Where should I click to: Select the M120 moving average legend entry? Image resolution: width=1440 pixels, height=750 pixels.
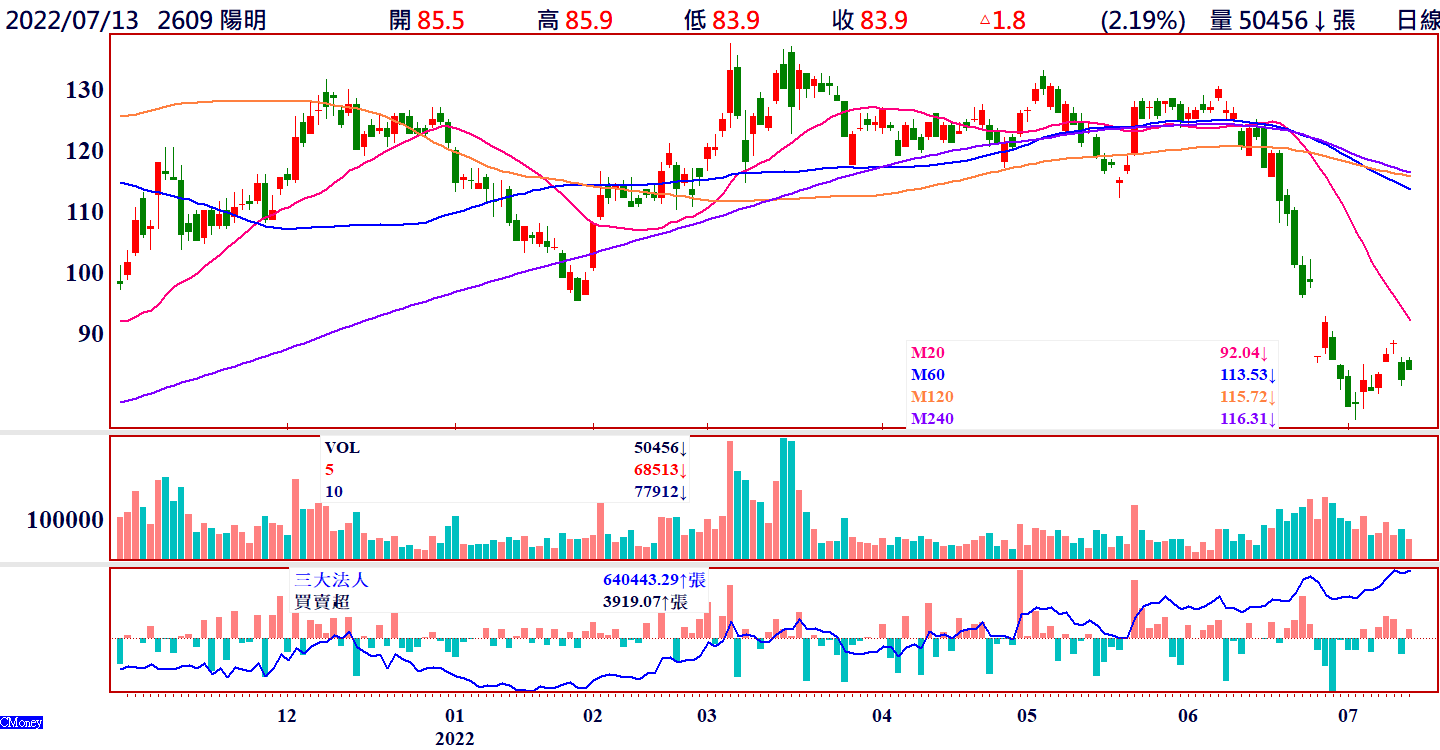pyautogui.click(x=931, y=397)
